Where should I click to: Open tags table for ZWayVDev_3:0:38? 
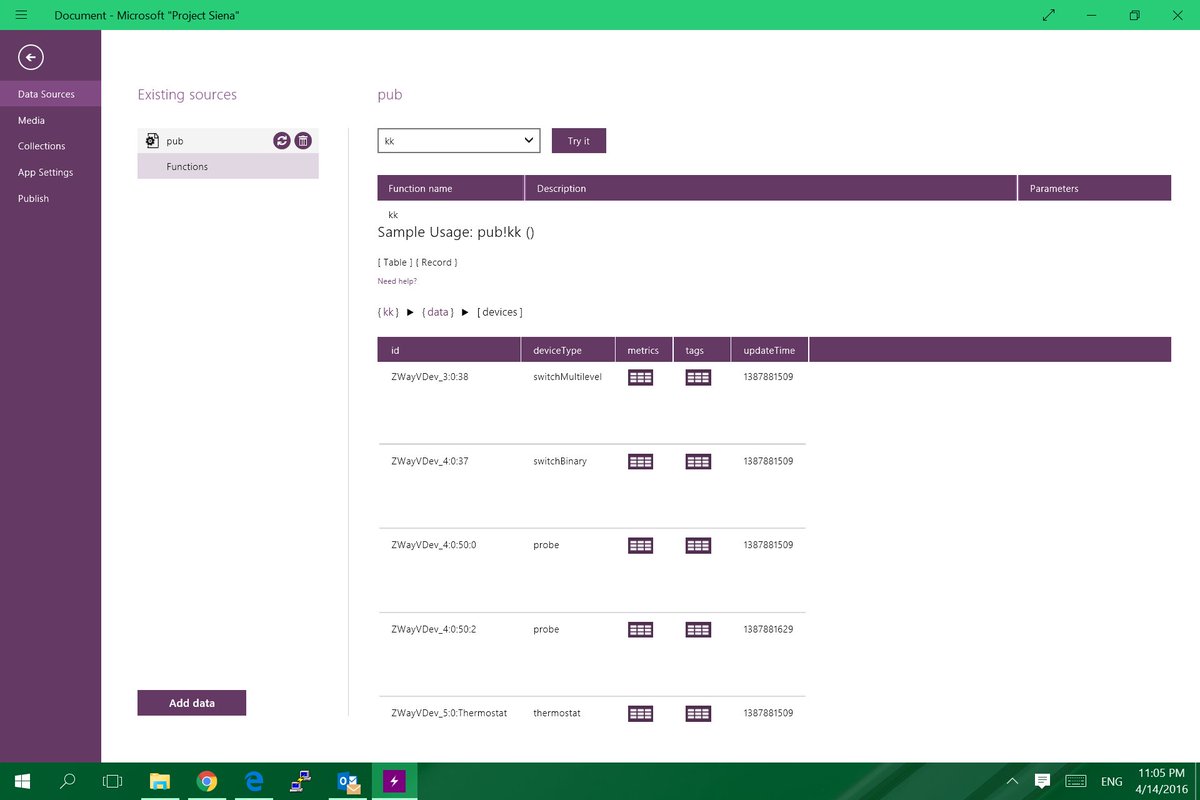pos(698,377)
